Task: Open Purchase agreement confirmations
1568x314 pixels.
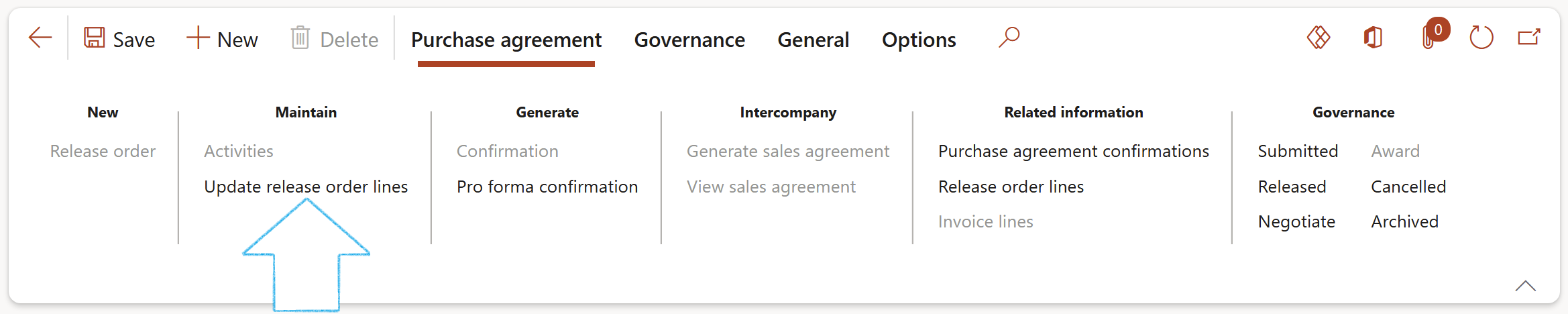Action: [x=1074, y=152]
